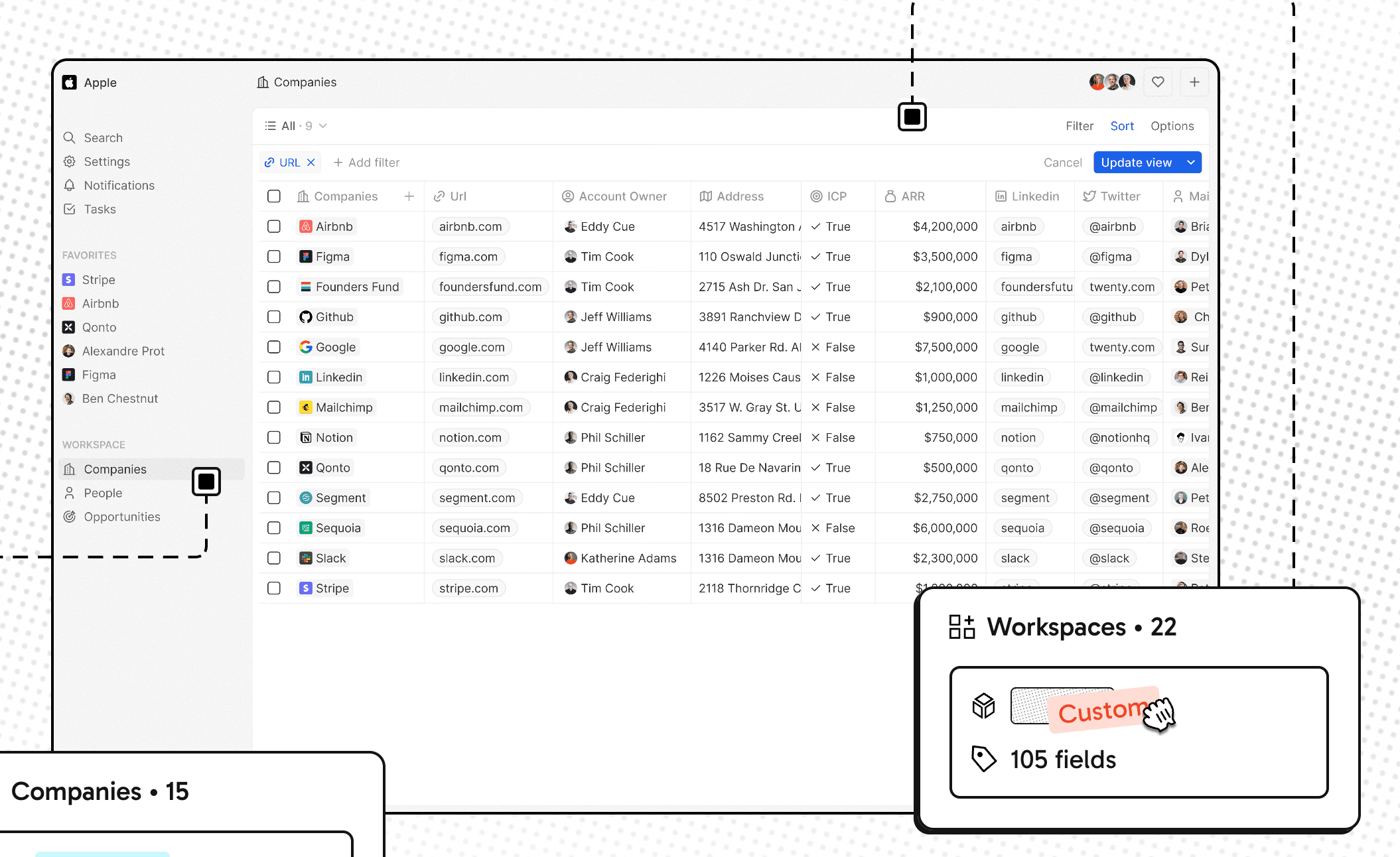This screenshot has width=1400, height=857.
Task: Toggle the select-all header checkbox
Action: [274, 196]
